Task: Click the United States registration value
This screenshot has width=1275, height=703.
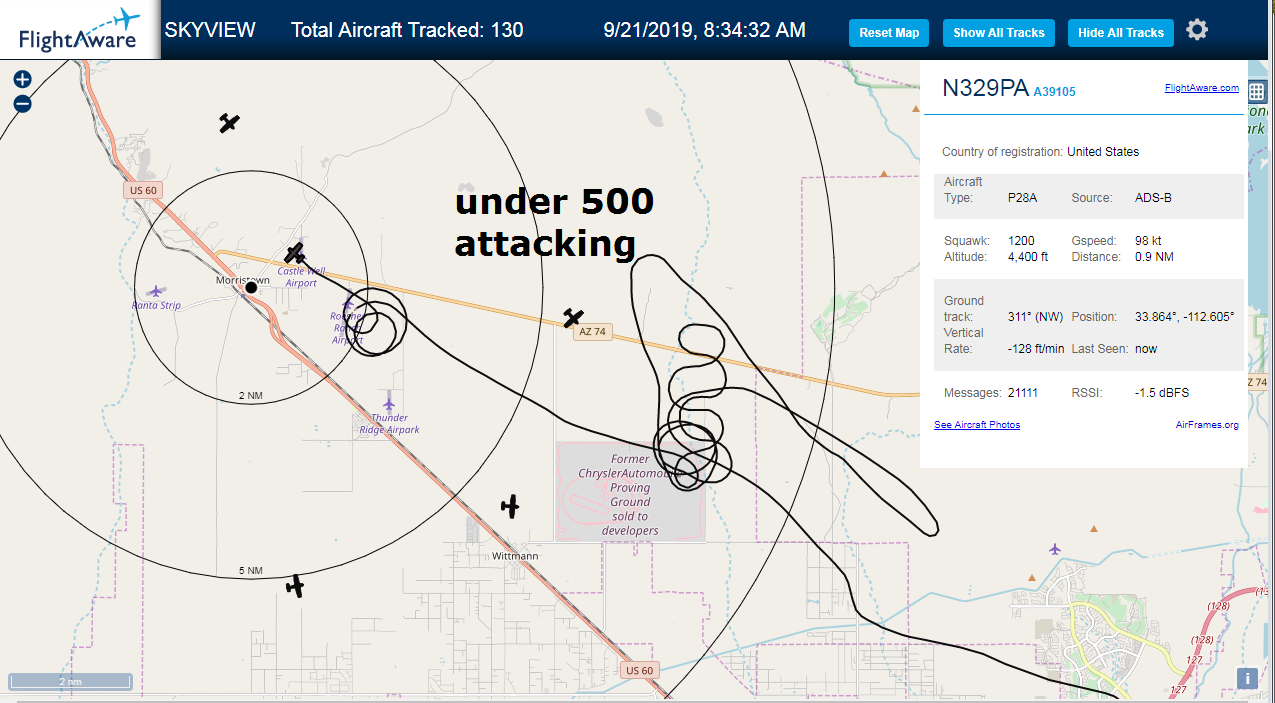Action: pyautogui.click(x=1103, y=152)
